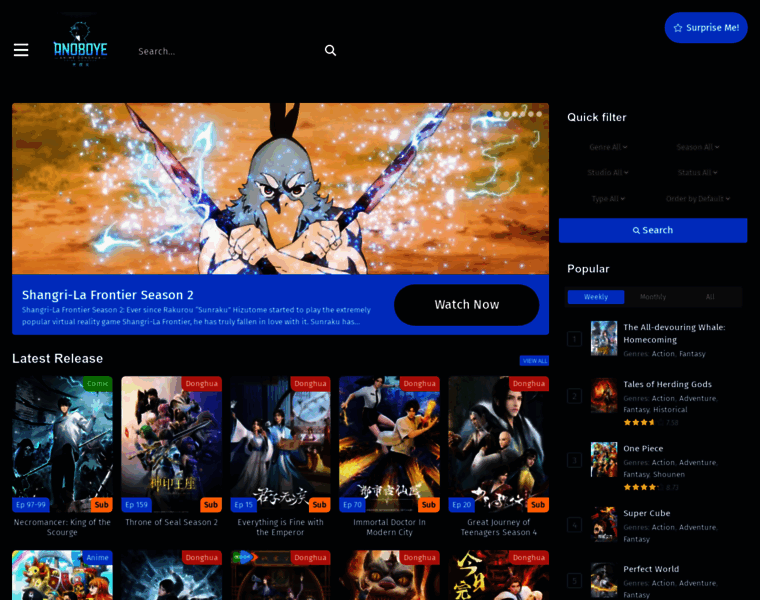Viewport: 760px width, 600px height.
Task: Expand the Season All filter dropdown
Action: tap(697, 147)
